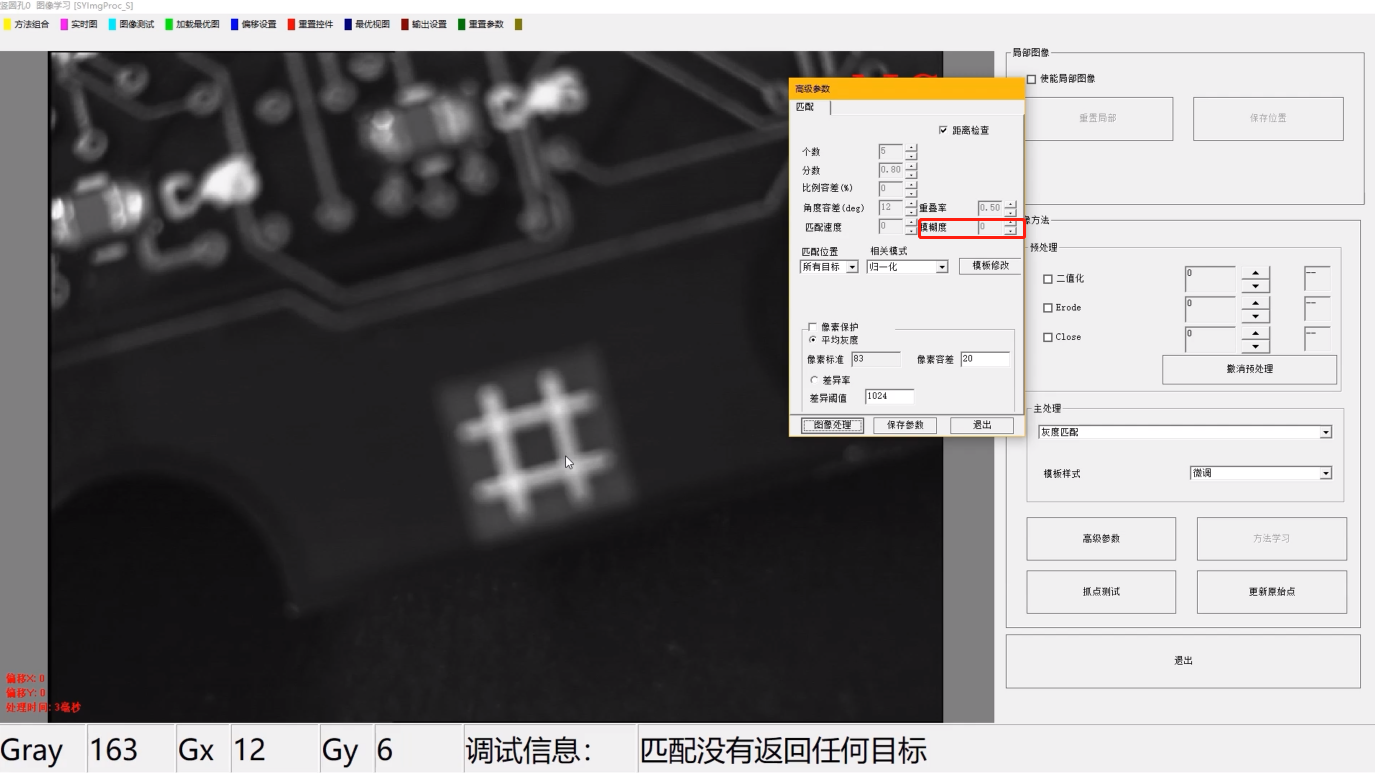The height and width of the screenshot is (773, 1375).
Task: Click the 保存参数 button
Action: coord(905,425)
